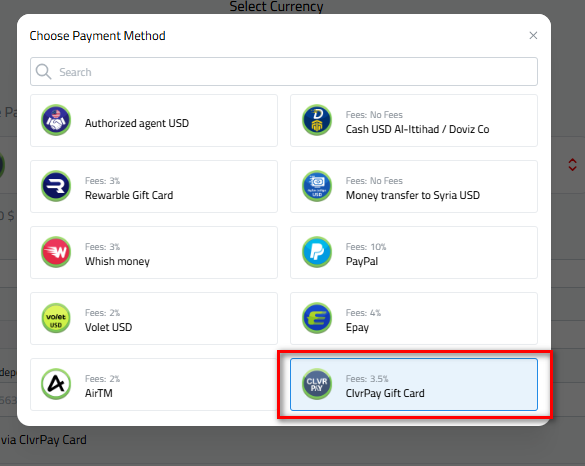Viewport: 585px width, 466px height.
Task: Click the 'Fees: 4%' text on Epay
Action: click(363, 313)
